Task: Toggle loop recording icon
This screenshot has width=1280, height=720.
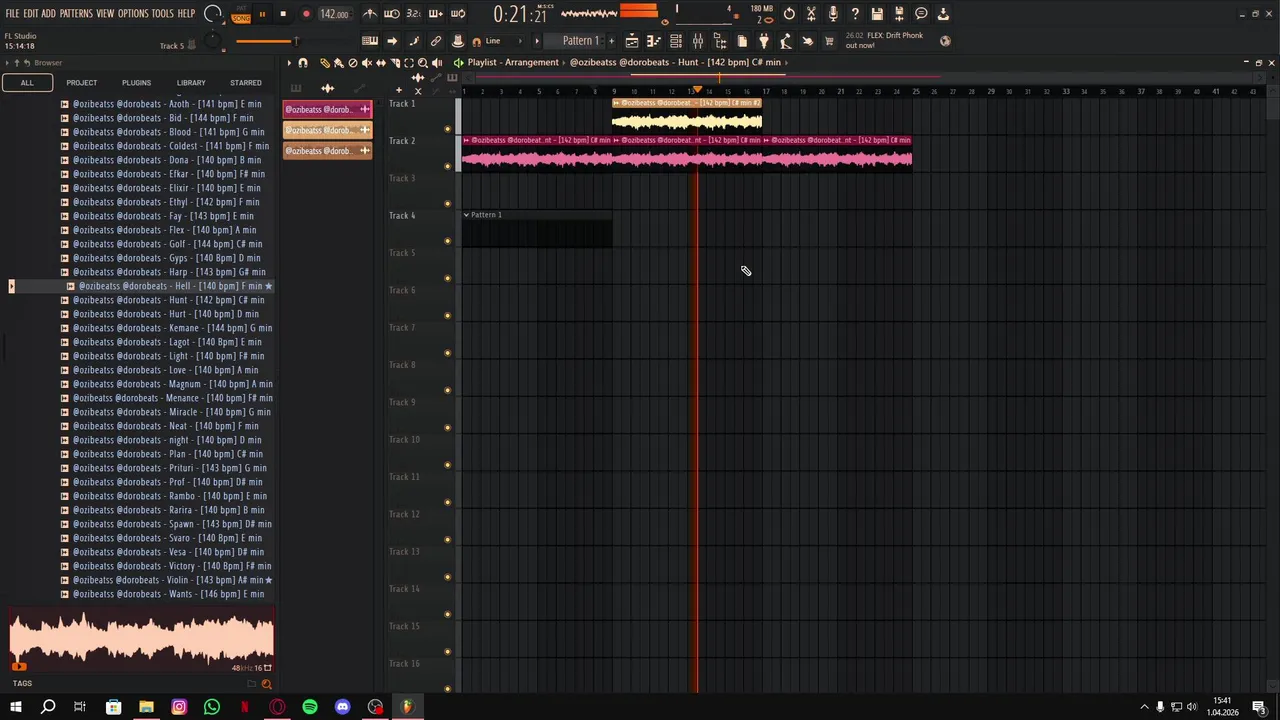Action: [458, 14]
